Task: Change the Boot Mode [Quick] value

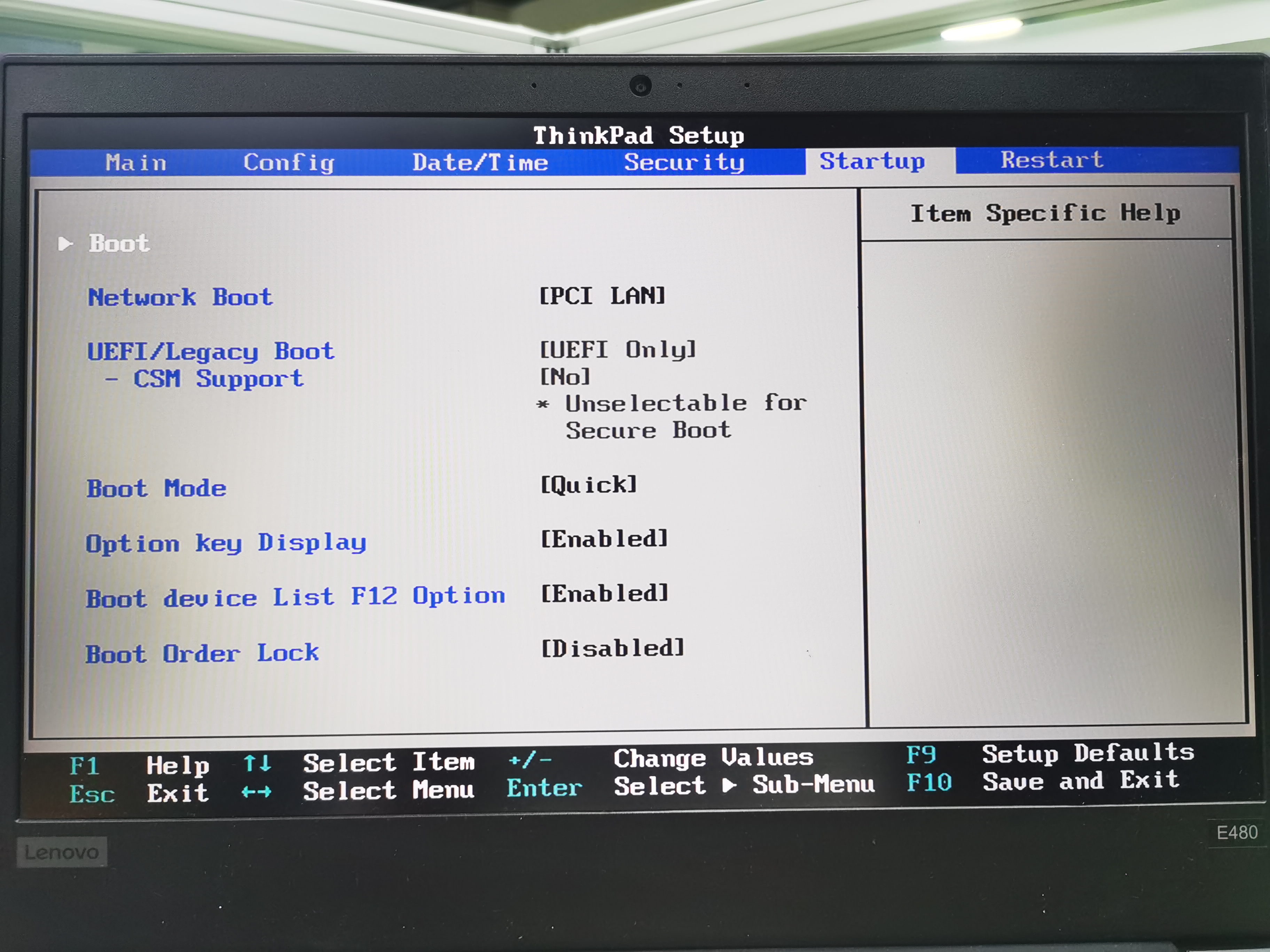Action: (589, 485)
